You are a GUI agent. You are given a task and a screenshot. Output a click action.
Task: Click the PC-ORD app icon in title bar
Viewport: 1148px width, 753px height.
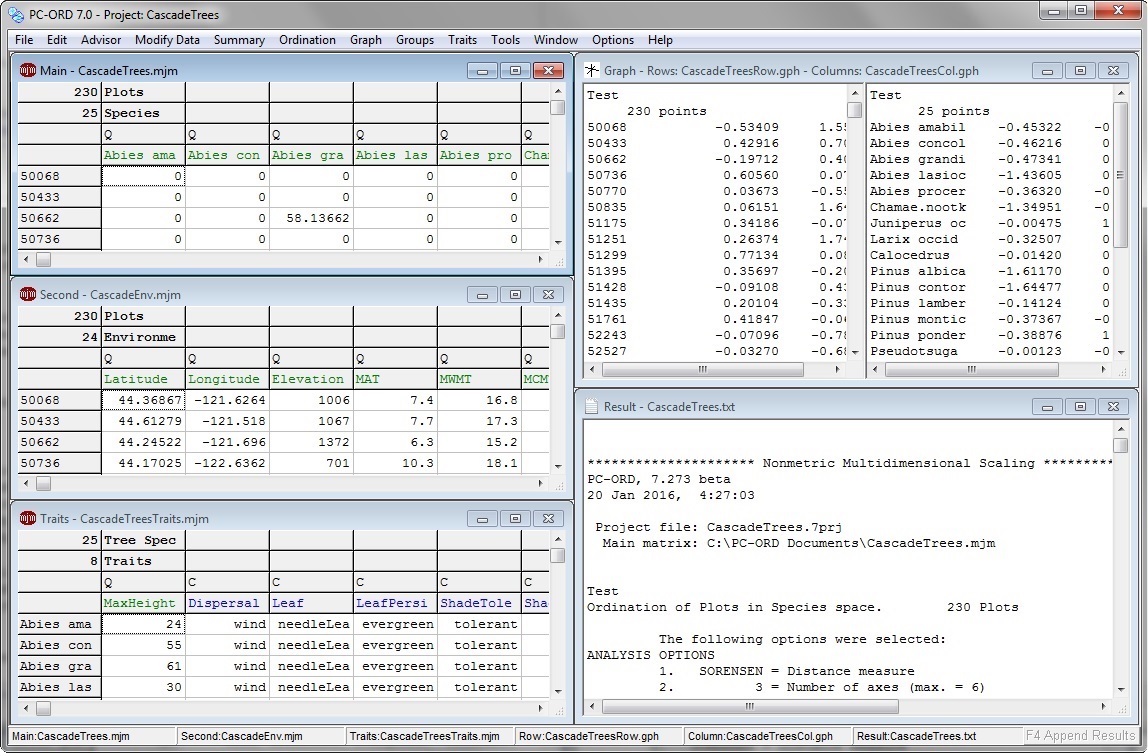pos(15,14)
